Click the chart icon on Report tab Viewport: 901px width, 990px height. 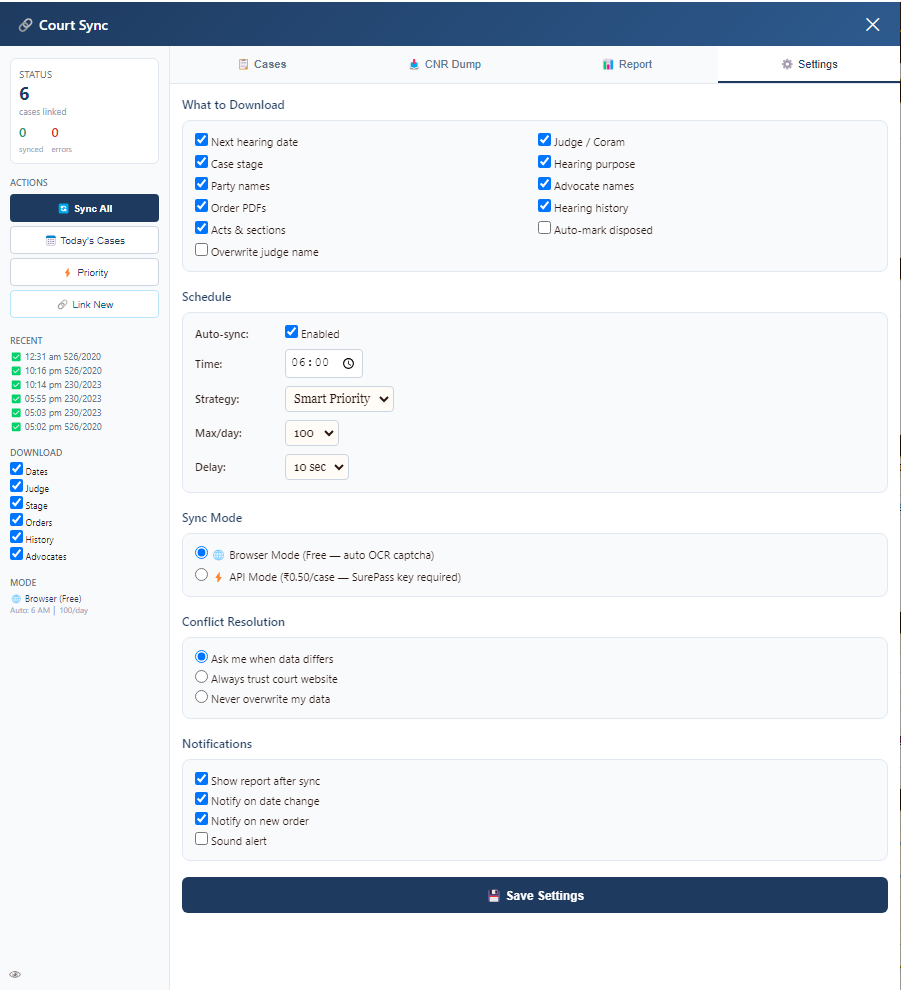[608, 64]
